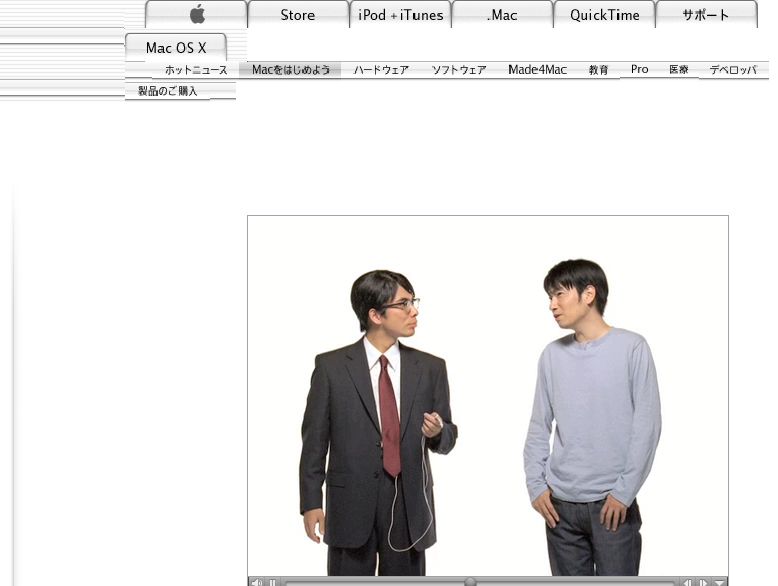Step the movie one frame forward
The image size is (778, 586).
click(703, 582)
